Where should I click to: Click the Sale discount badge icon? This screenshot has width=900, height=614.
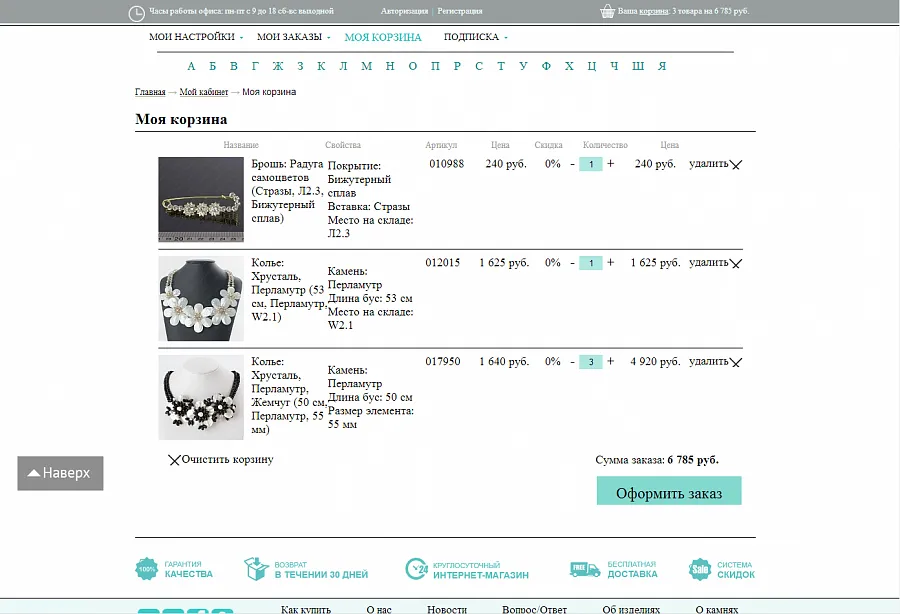click(x=700, y=569)
